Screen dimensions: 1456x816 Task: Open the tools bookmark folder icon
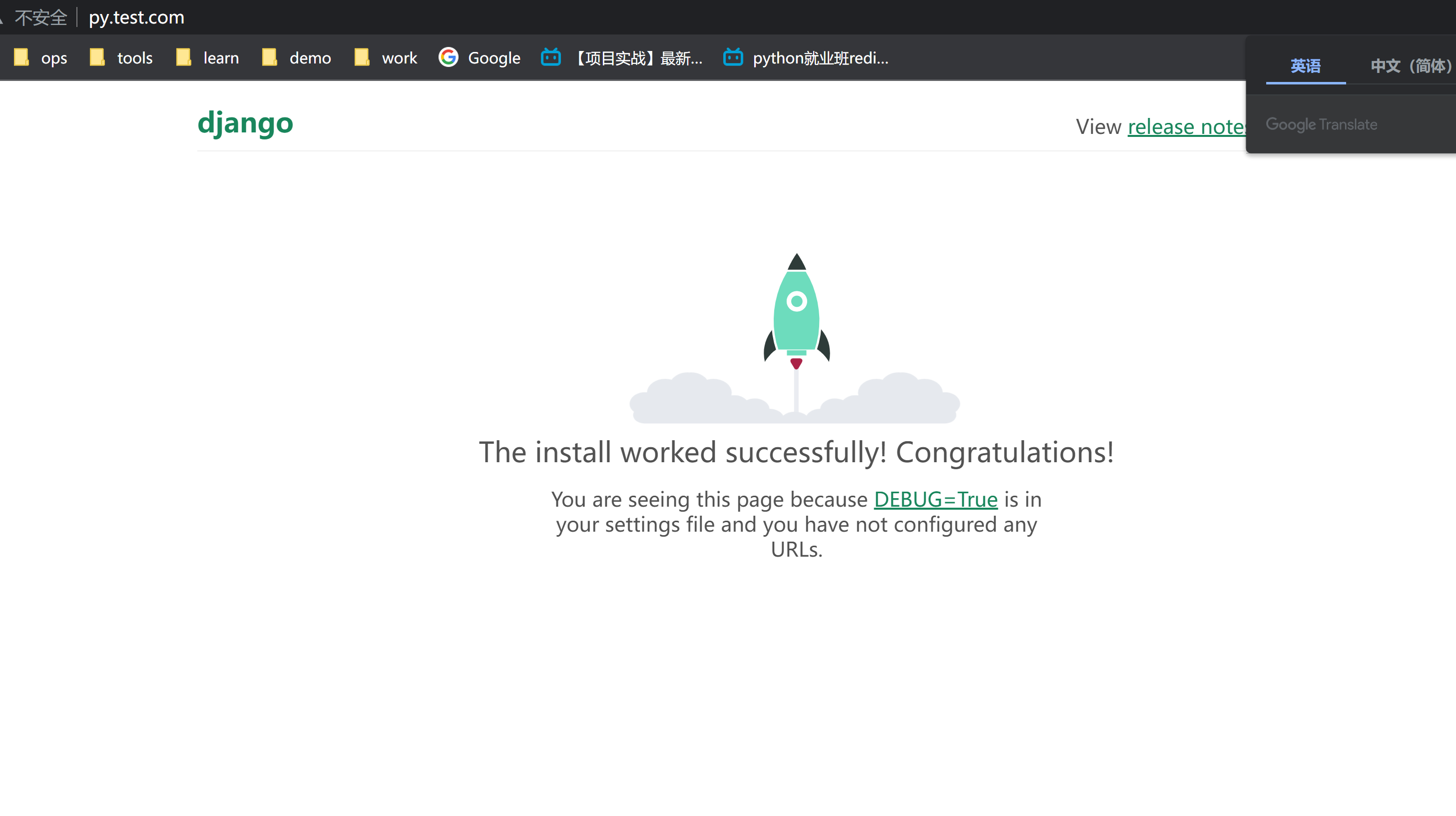tap(97, 57)
